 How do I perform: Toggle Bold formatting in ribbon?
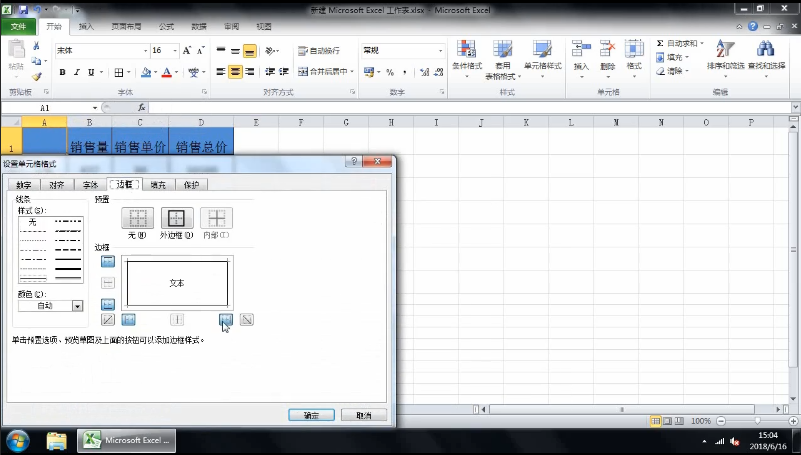(x=62, y=72)
